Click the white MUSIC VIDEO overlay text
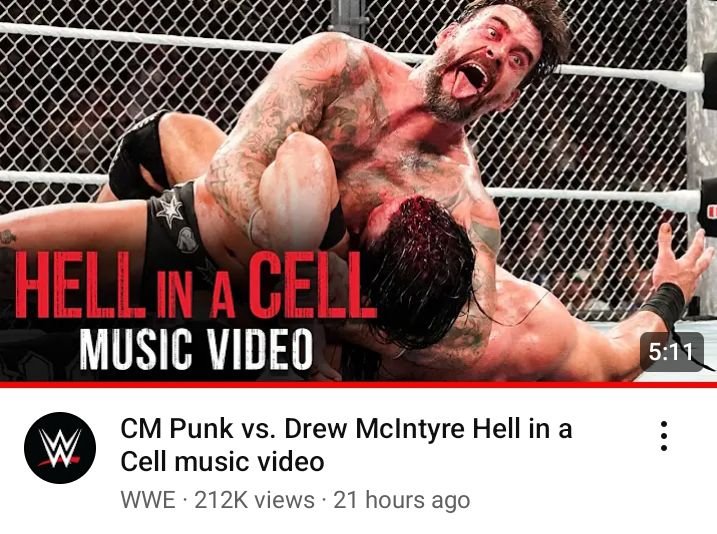 (197, 348)
